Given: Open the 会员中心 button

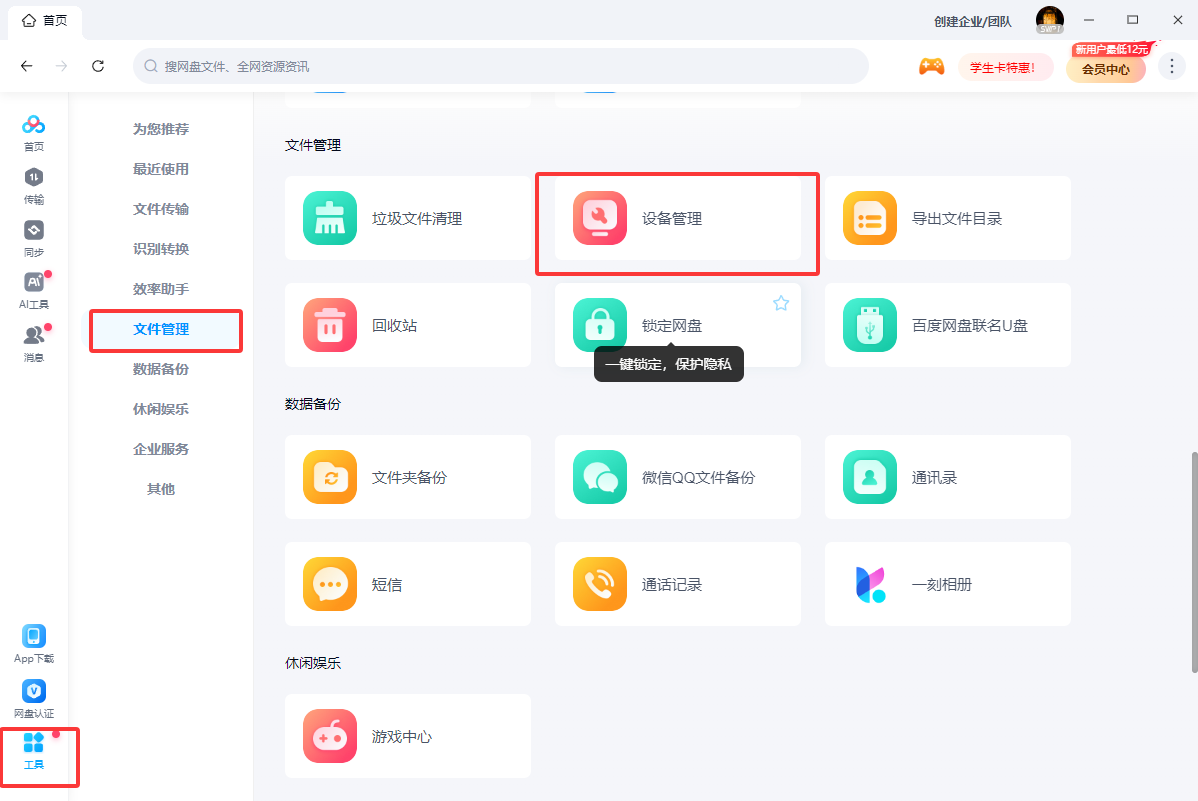Looking at the screenshot, I should tap(1106, 69).
